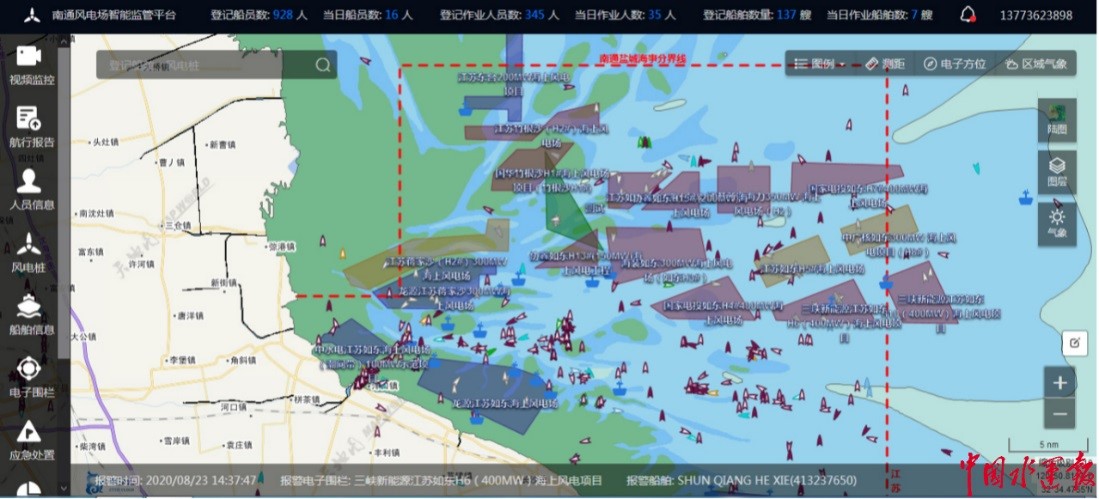Toggle the 图层 layers panel button
Viewport: 1099px width, 499px height.
1057,171
